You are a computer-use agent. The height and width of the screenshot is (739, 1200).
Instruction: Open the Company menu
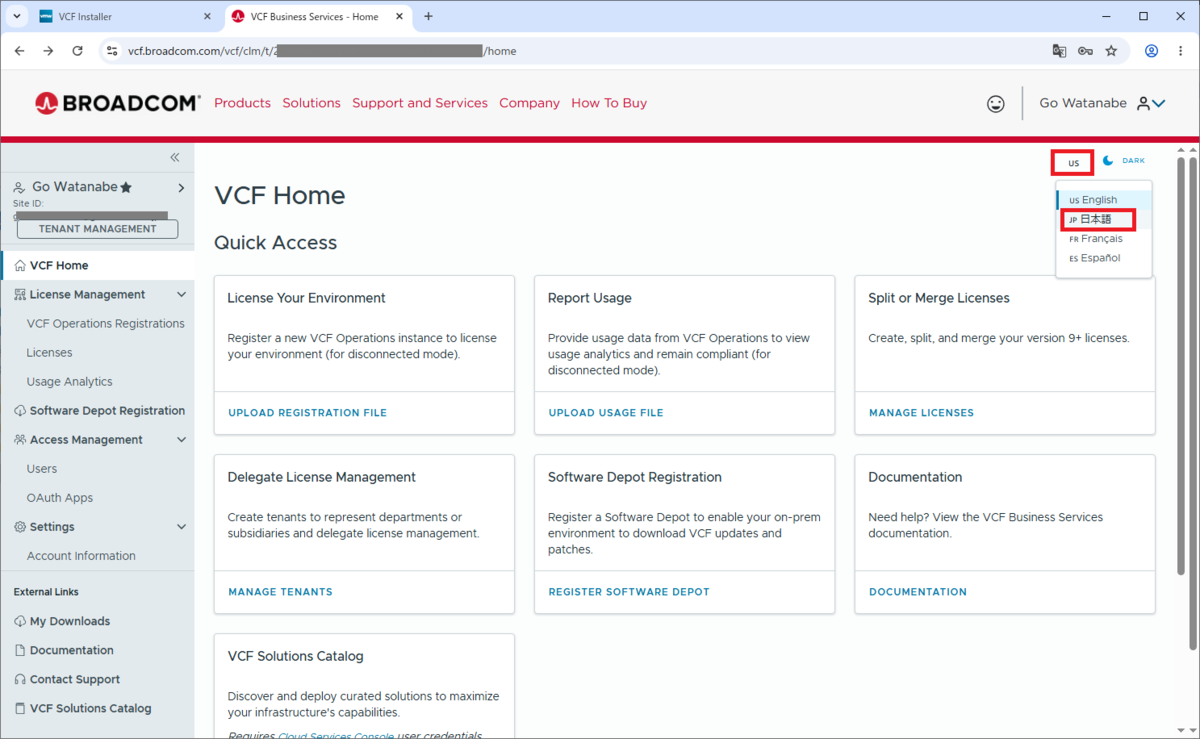pos(529,103)
